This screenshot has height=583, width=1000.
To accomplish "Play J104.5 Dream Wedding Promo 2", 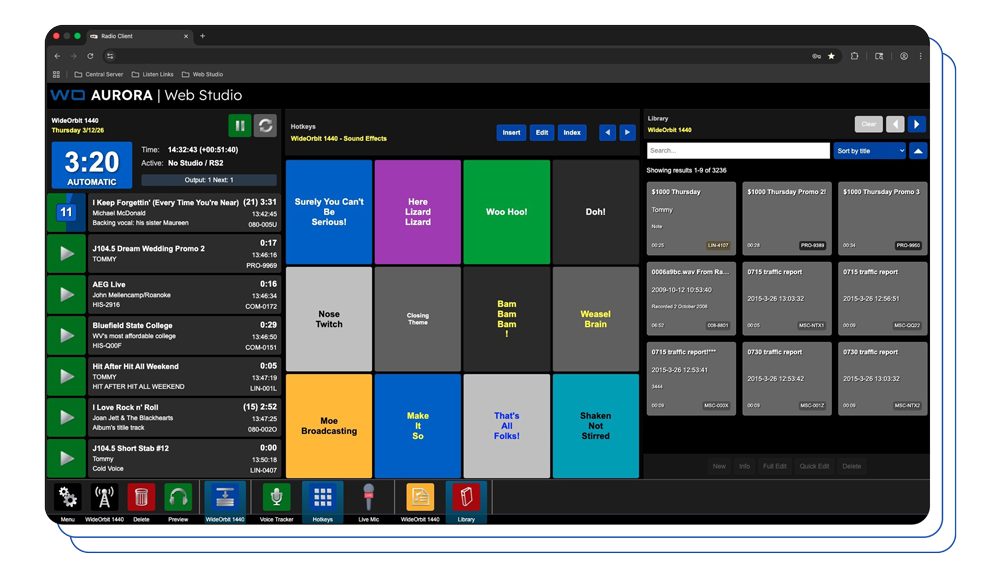I will click(x=66, y=254).
